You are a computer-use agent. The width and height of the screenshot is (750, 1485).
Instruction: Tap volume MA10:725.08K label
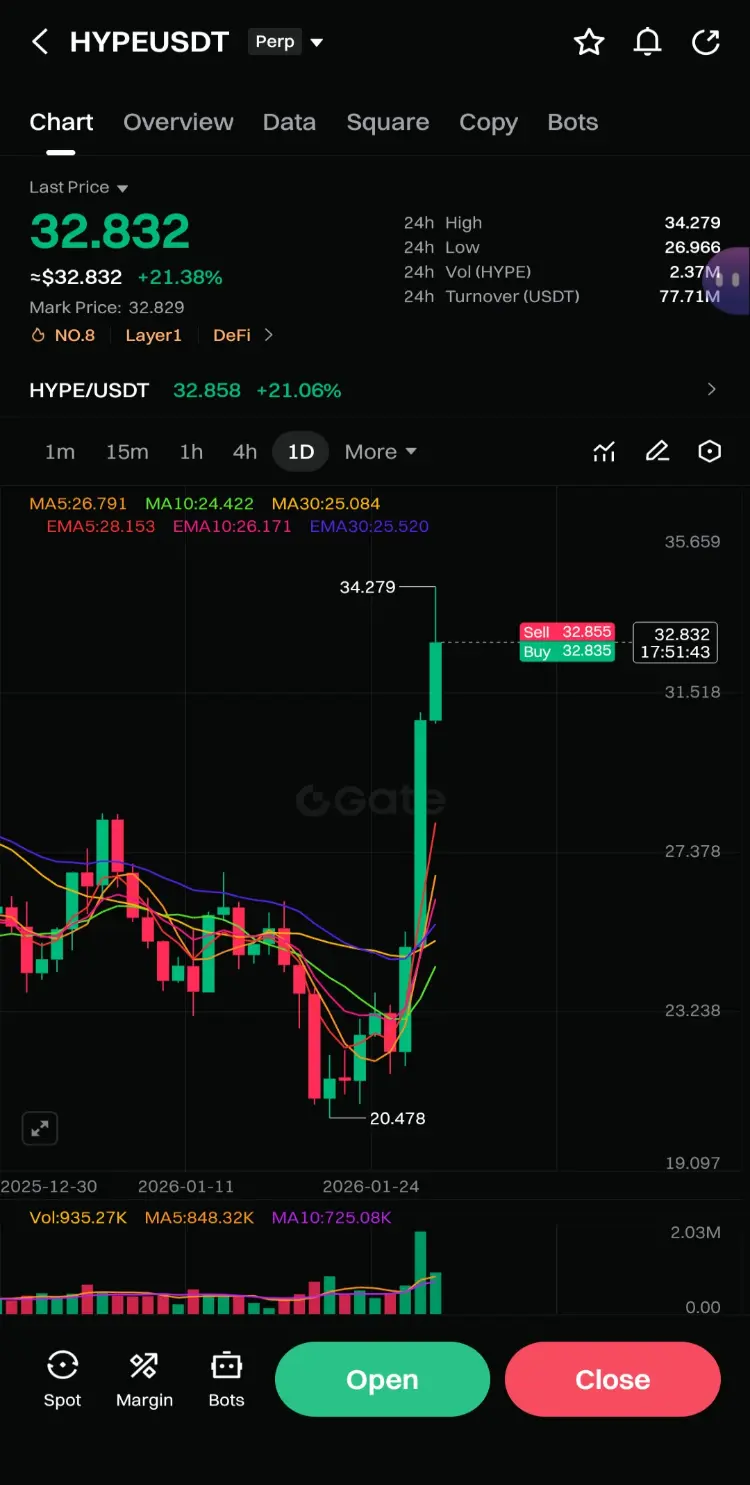pyautogui.click(x=331, y=1218)
